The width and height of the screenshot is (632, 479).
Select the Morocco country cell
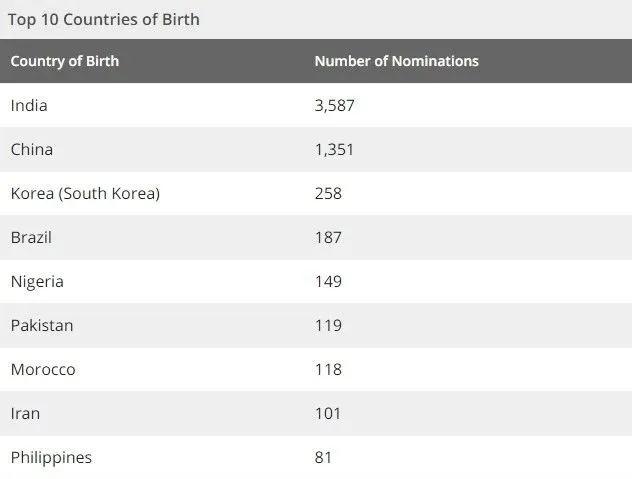point(43,370)
